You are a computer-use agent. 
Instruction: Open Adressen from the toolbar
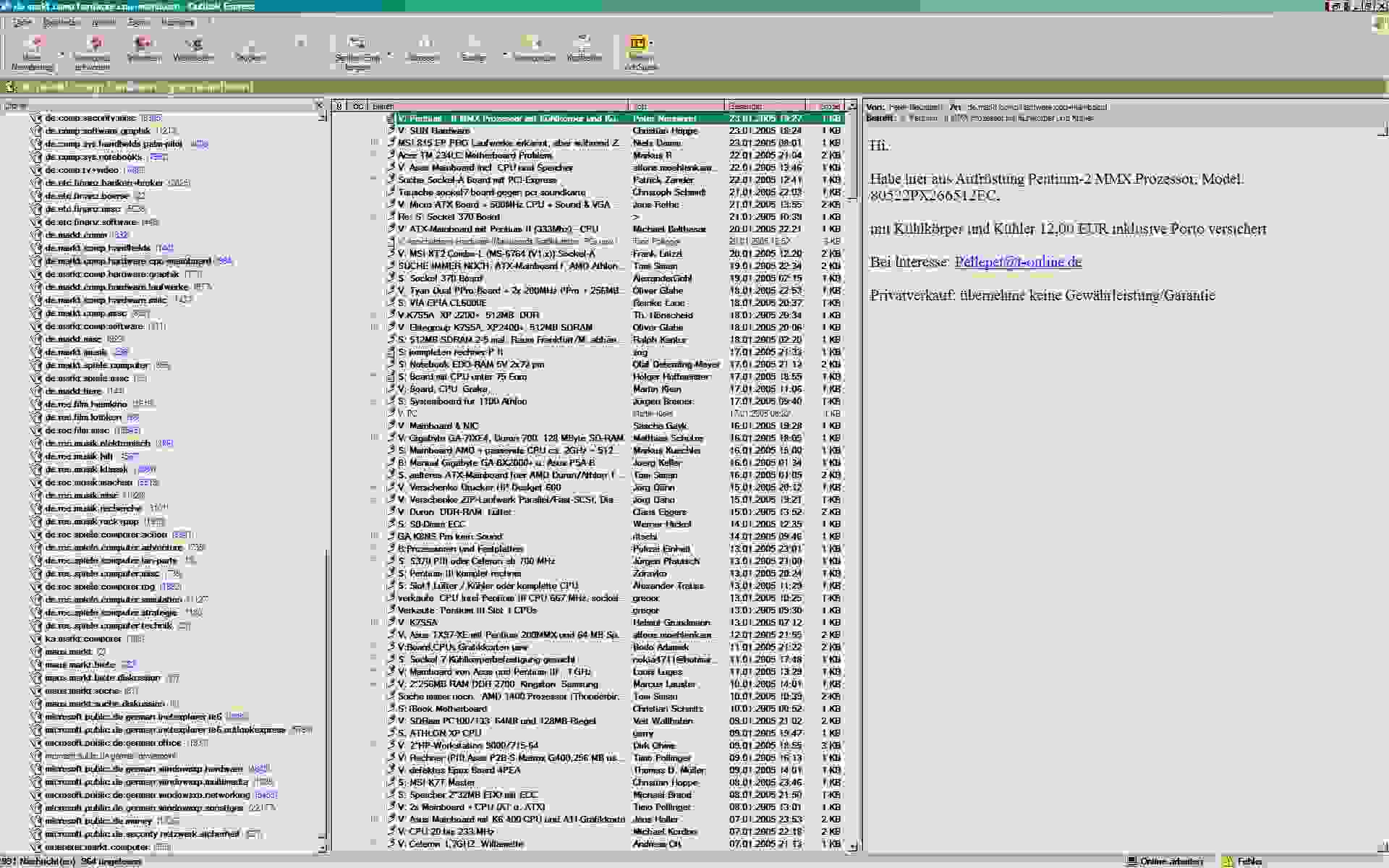[424, 49]
